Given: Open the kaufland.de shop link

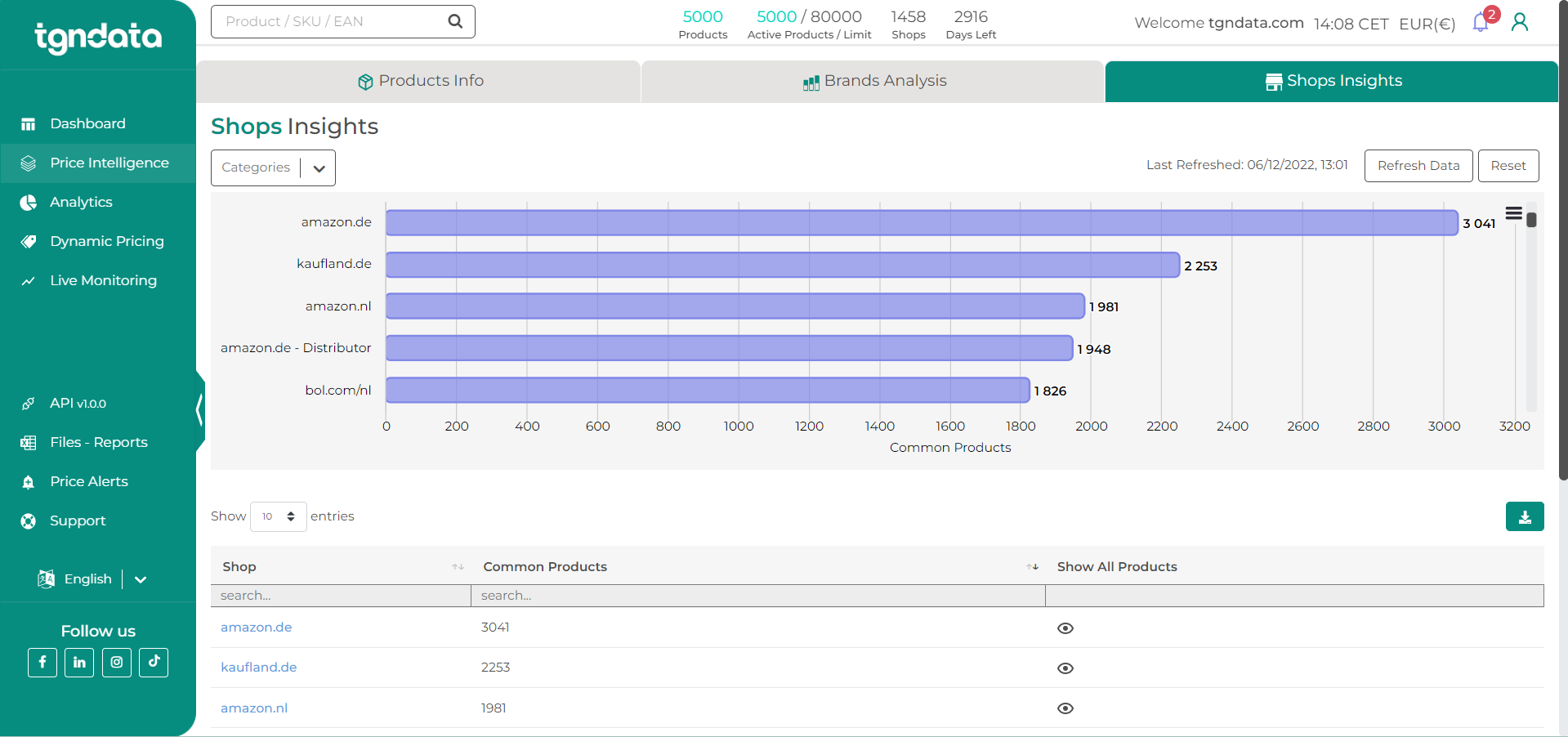Looking at the screenshot, I should click(x=258, y=668).
